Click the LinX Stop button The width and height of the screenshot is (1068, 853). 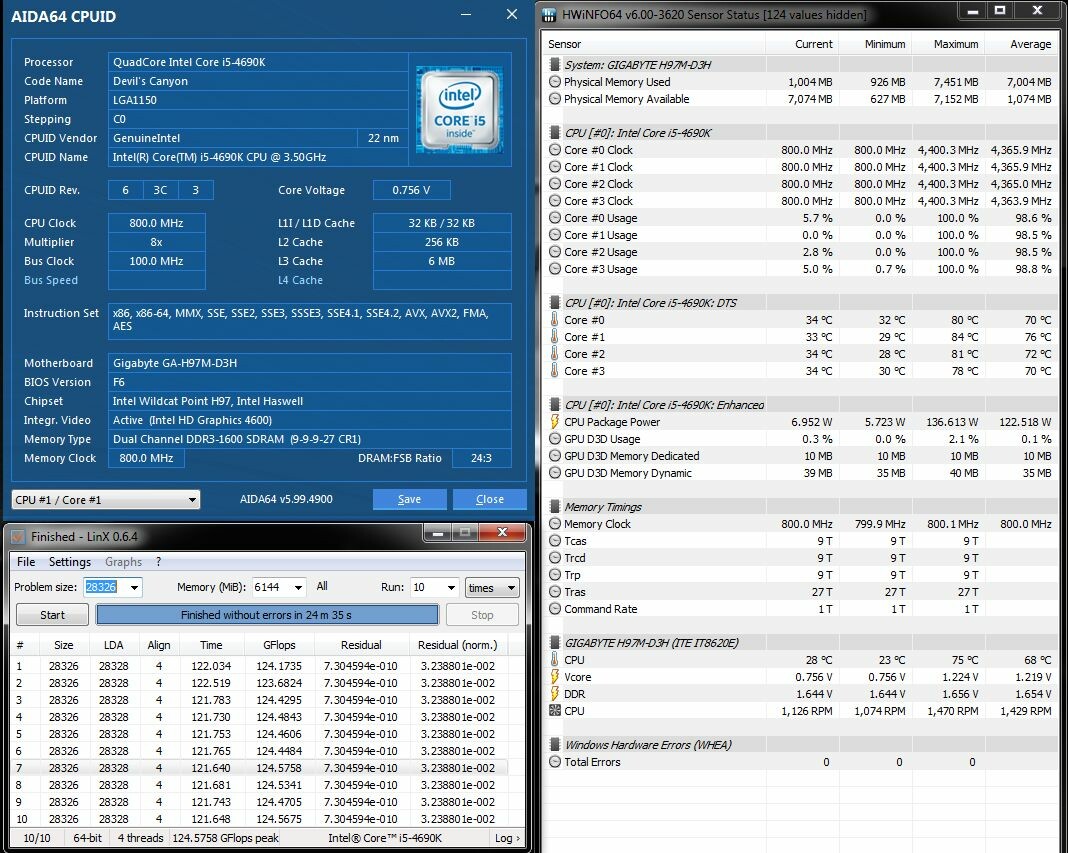(482, 615)
